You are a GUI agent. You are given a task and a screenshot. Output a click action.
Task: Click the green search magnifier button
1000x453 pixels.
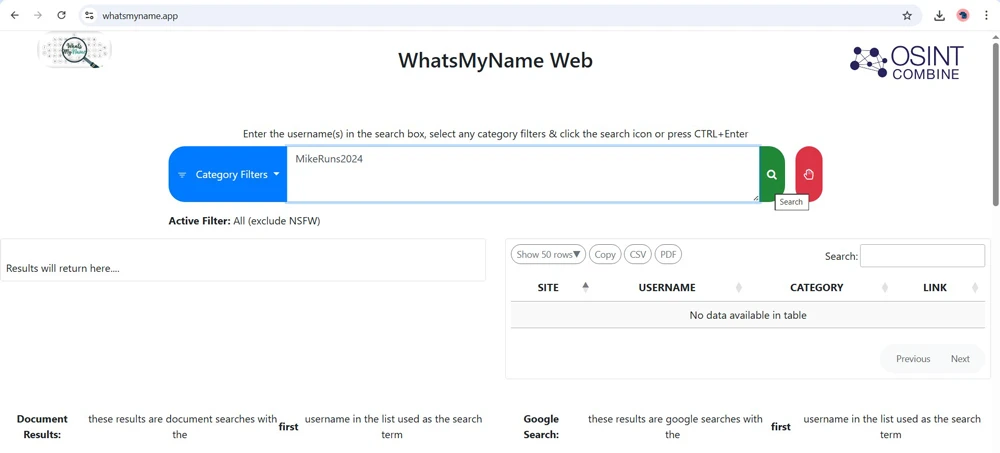click(x=772, y=174)
